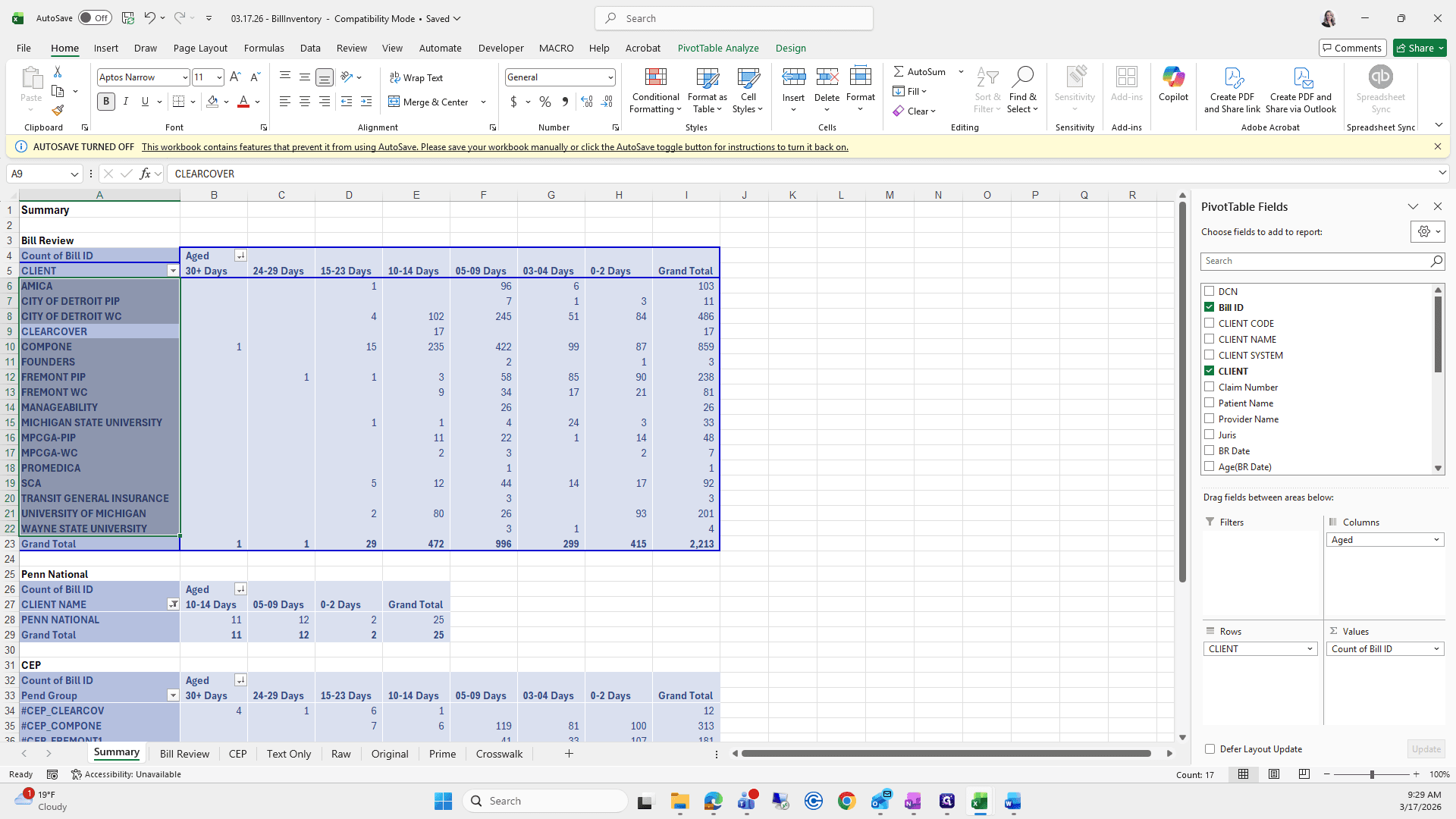
Task: Open the Formulas ribbon tab
Action: (264, 48)
